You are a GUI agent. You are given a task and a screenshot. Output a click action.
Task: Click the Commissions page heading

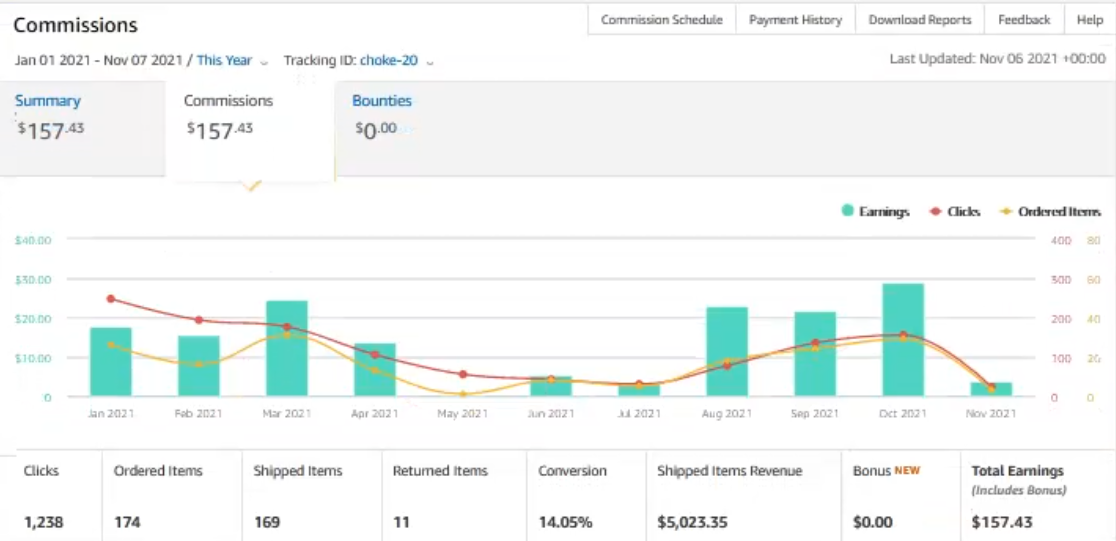(x=75, y=25)
